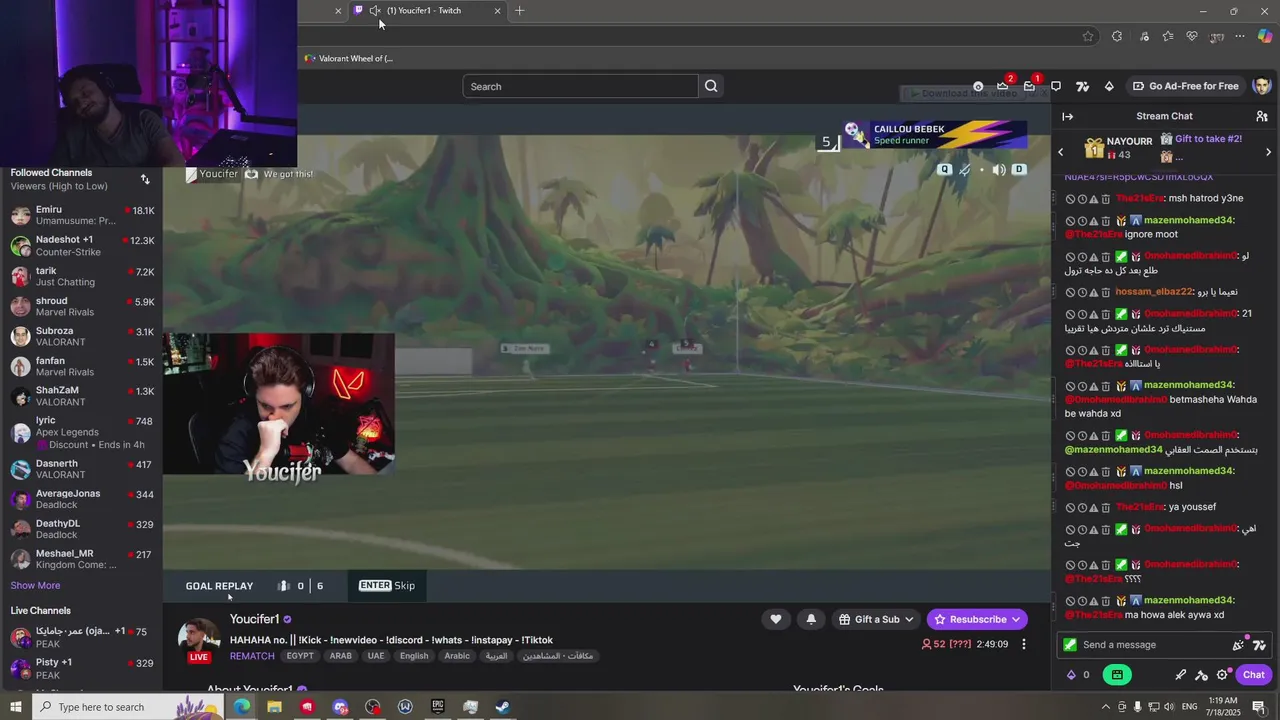This screenshot has width=1280, height=720.
Task: Open Subroza VALORANT channel
Action: point(81,336)
